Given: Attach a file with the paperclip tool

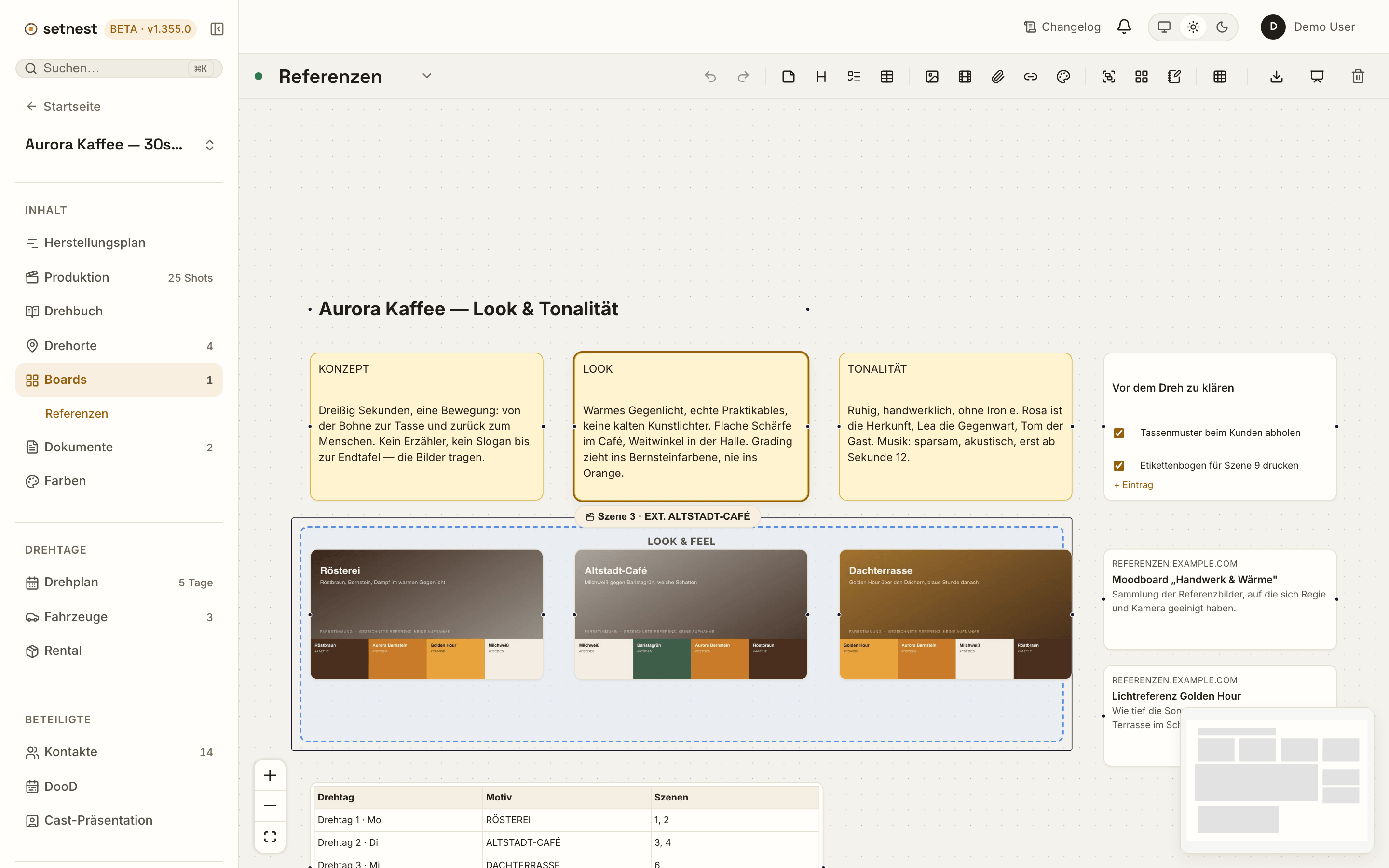Looking at the screenshot, I should tap(997, 76).
